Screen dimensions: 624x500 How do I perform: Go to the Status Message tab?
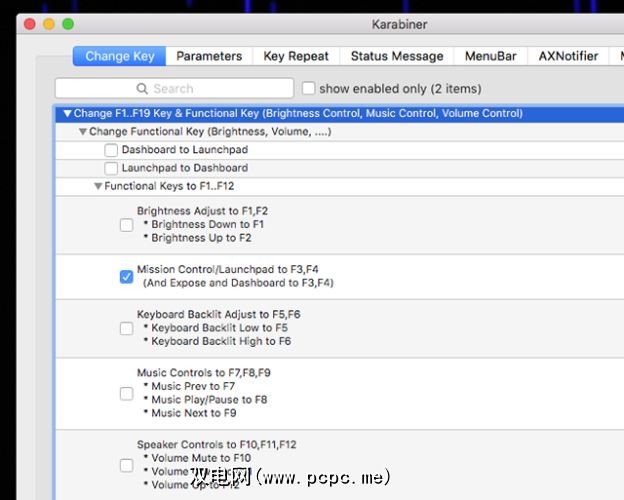(x=397, y=56)
